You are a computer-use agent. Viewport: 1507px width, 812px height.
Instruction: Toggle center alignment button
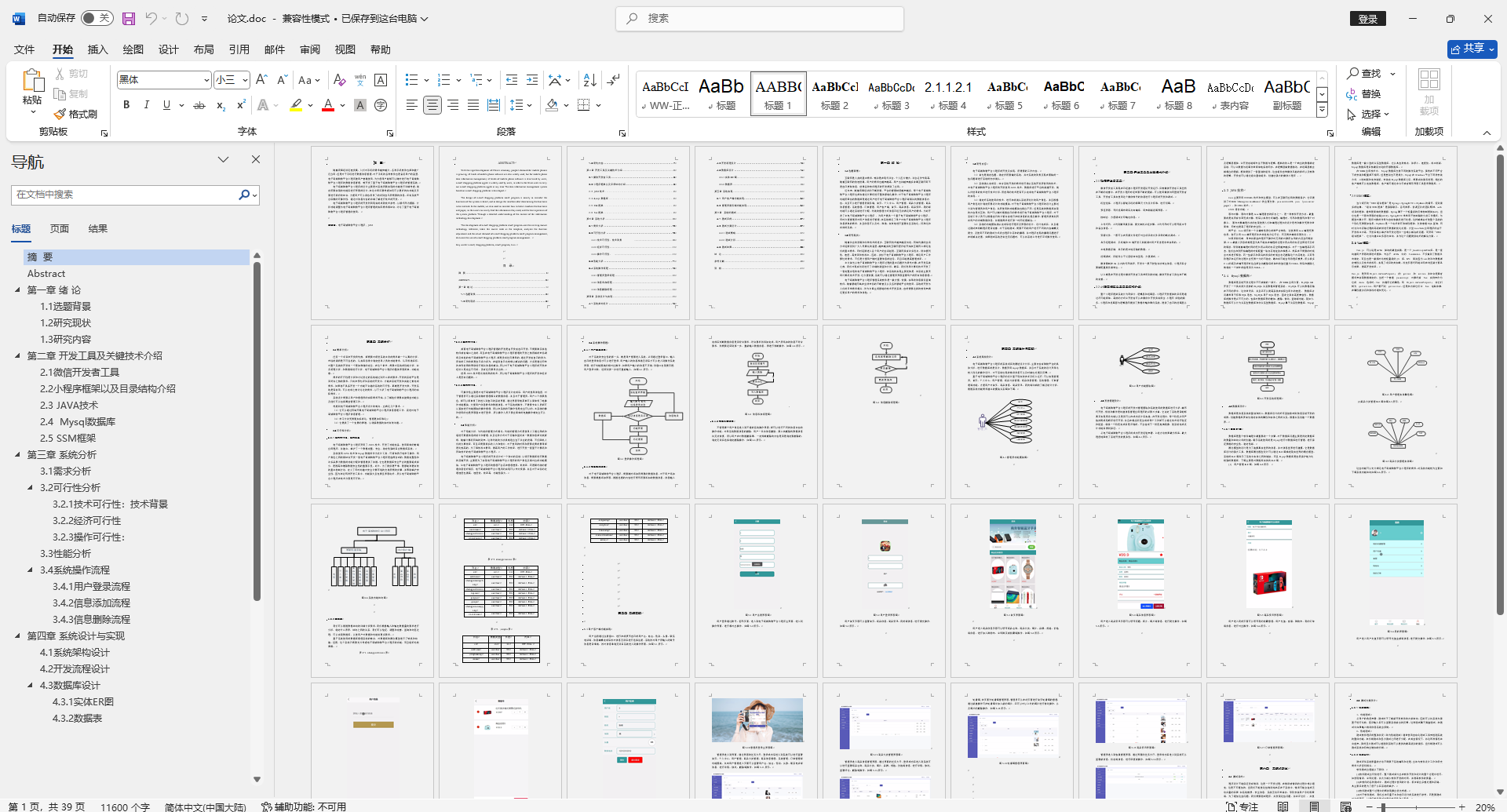click(432, 105)
